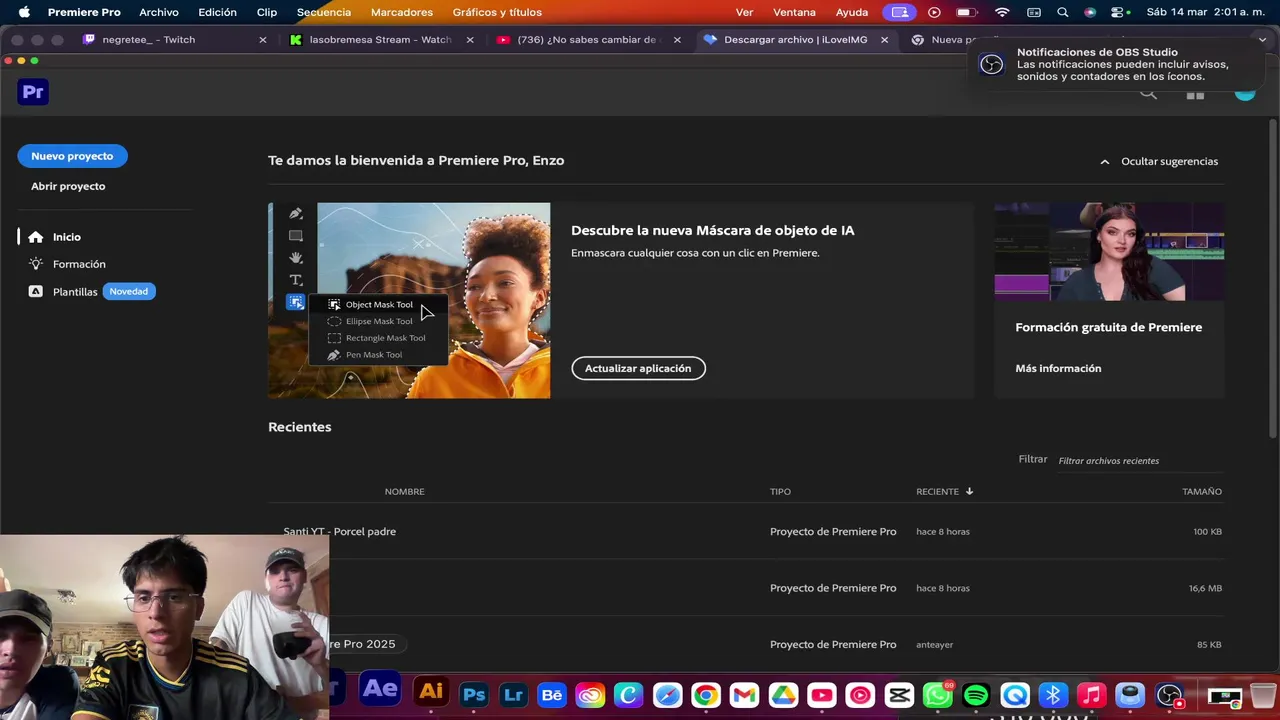This screenshot has width=1280, height=720.
Task: Launch Illustrator from the dock
Action: pos(431,692)
